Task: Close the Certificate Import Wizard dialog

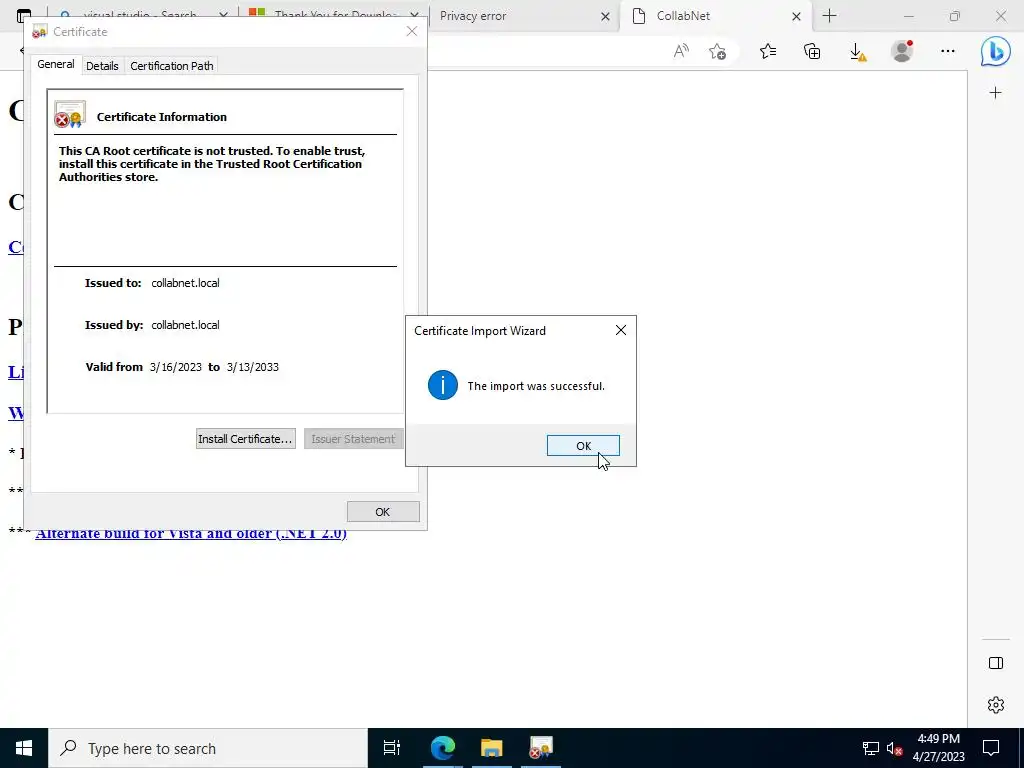Action: (621, 330)
